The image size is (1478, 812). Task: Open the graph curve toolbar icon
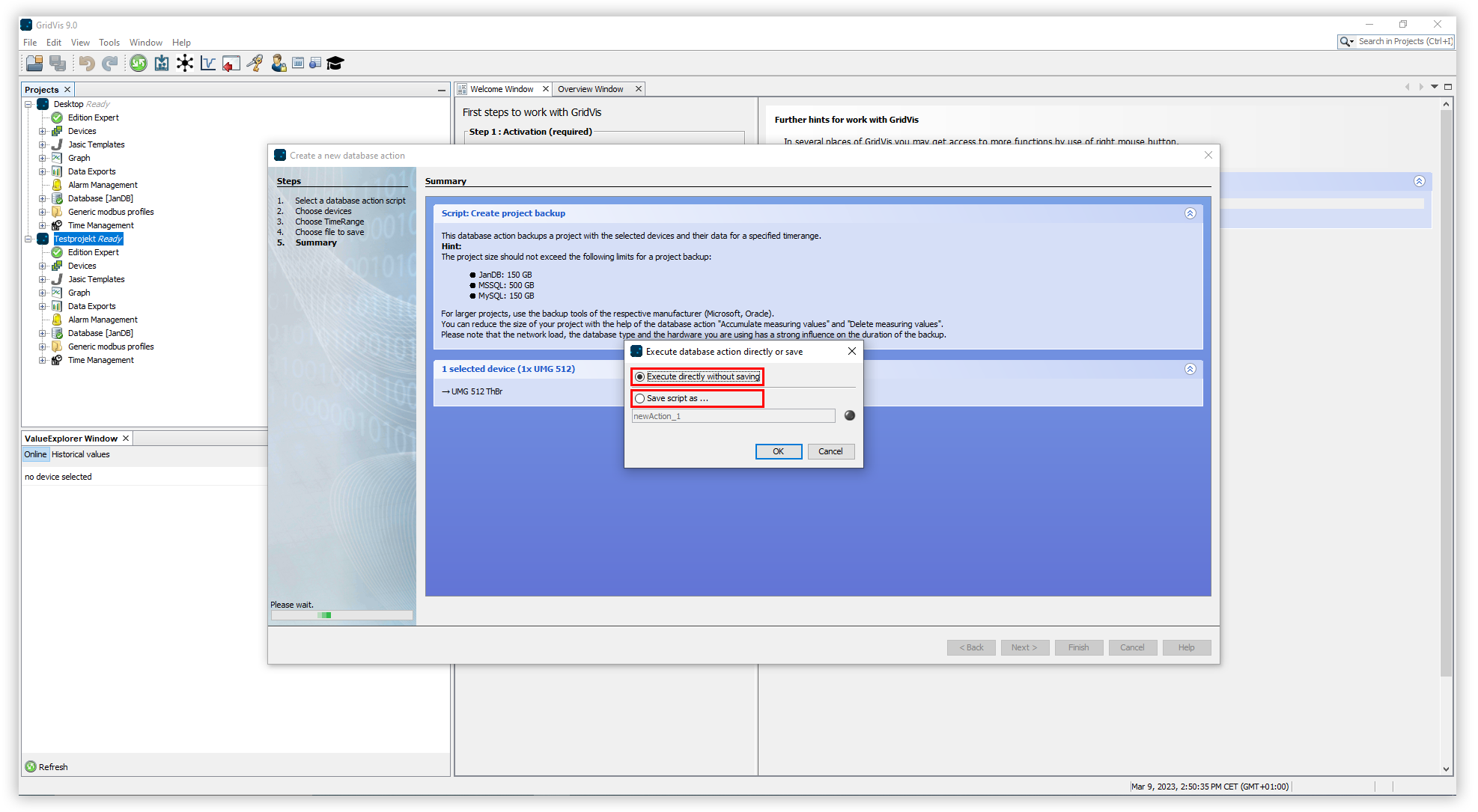[x=207, y=64]
